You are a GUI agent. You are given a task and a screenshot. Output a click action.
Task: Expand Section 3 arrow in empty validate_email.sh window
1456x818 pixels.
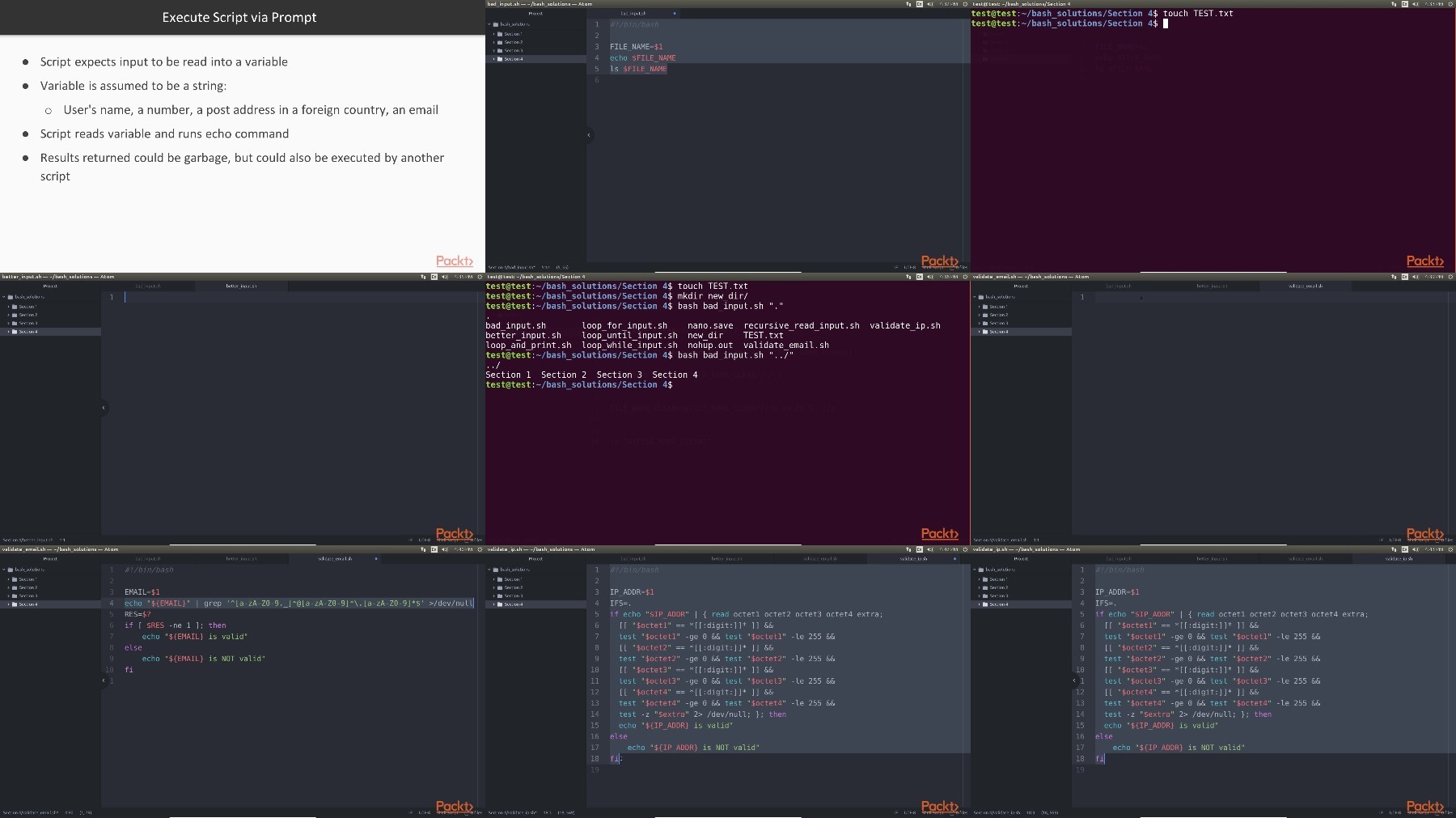click(979, 323)
